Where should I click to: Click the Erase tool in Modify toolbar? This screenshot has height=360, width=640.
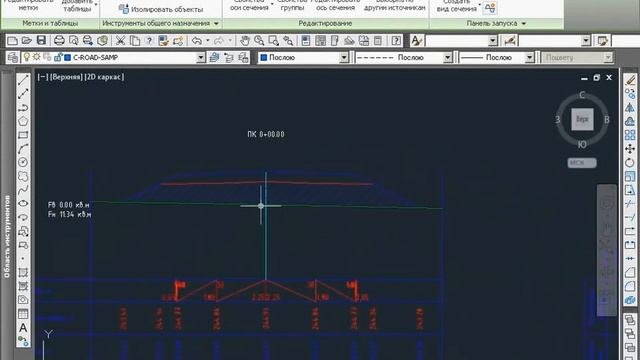630,80
